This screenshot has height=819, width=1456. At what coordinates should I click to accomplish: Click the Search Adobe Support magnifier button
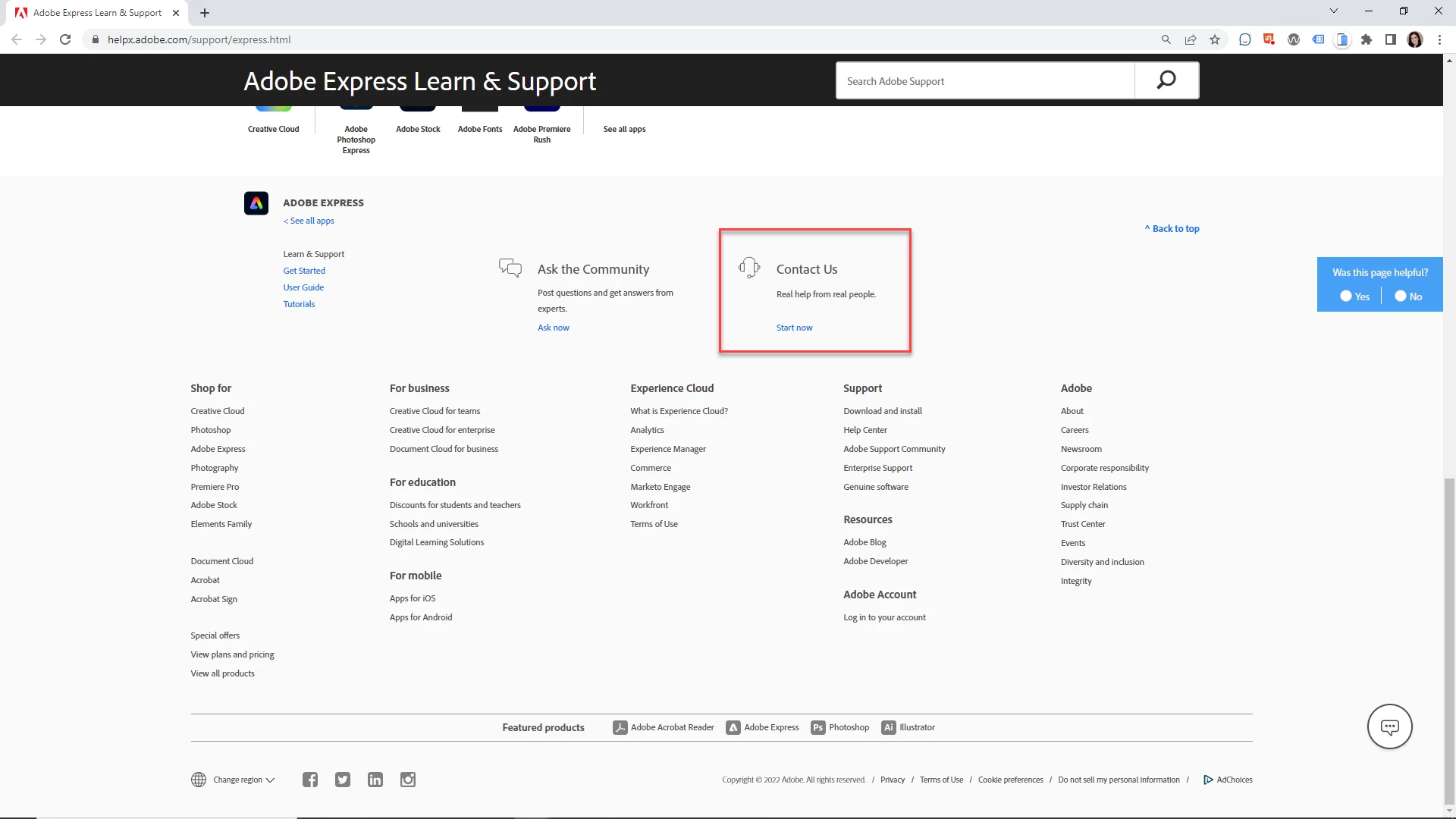click(1166, 80)
